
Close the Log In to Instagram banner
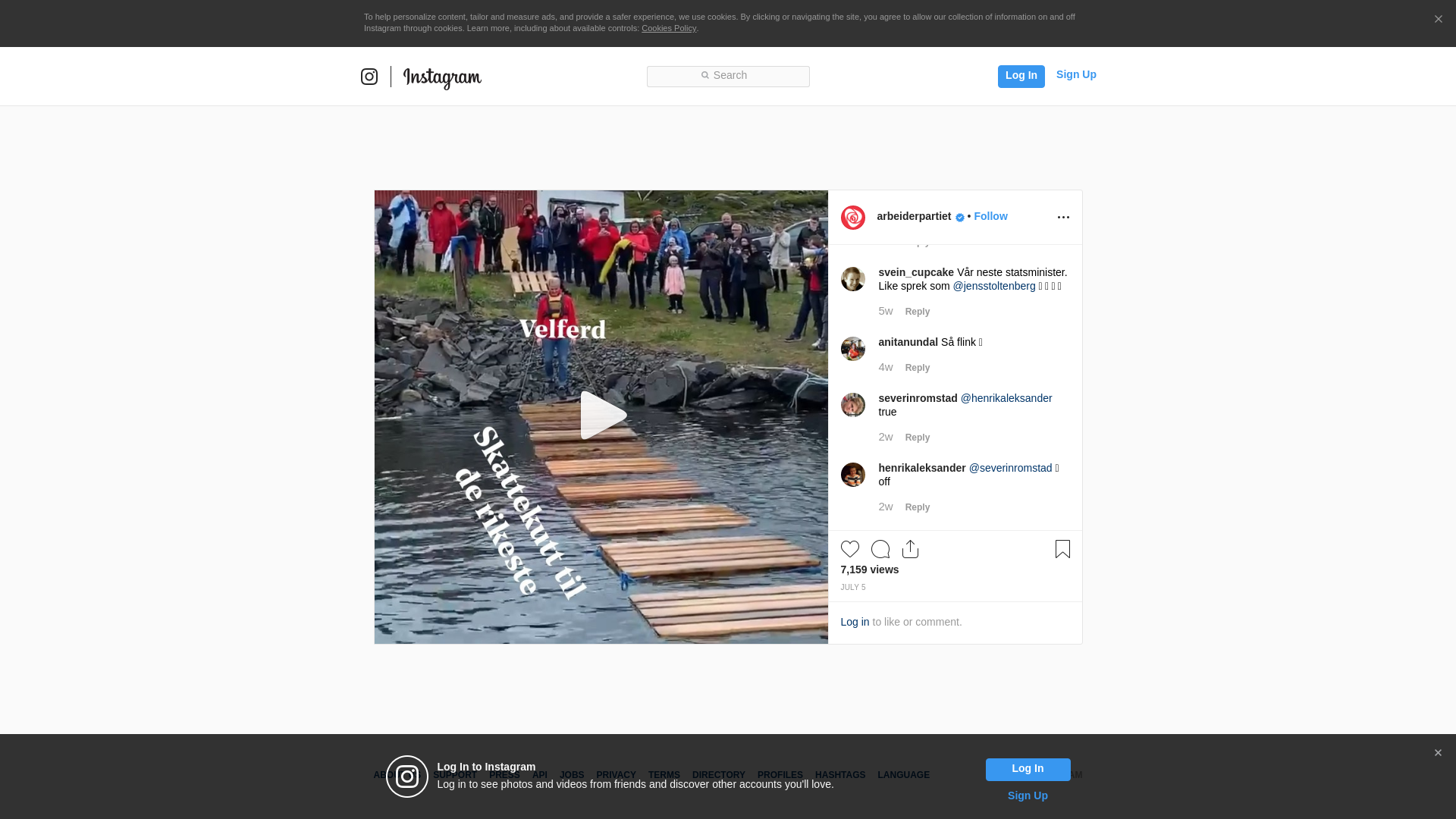coord(1438,753)
